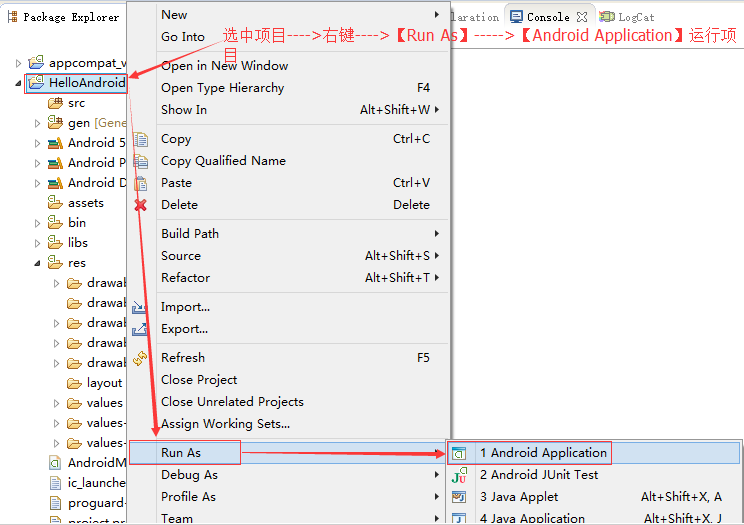Click the LogCat tab icon

(x=606, y=17)
